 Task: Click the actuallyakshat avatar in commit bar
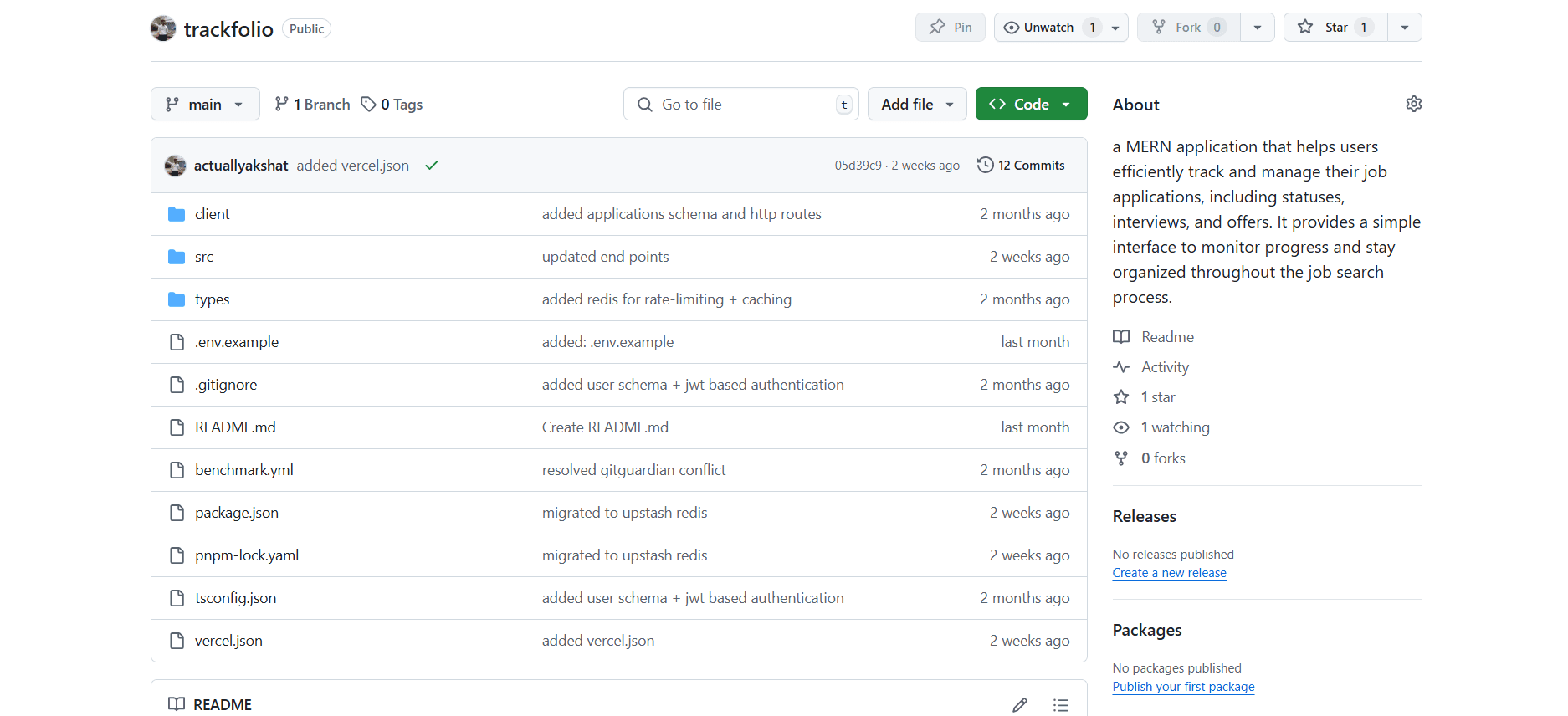click(175, 166)
